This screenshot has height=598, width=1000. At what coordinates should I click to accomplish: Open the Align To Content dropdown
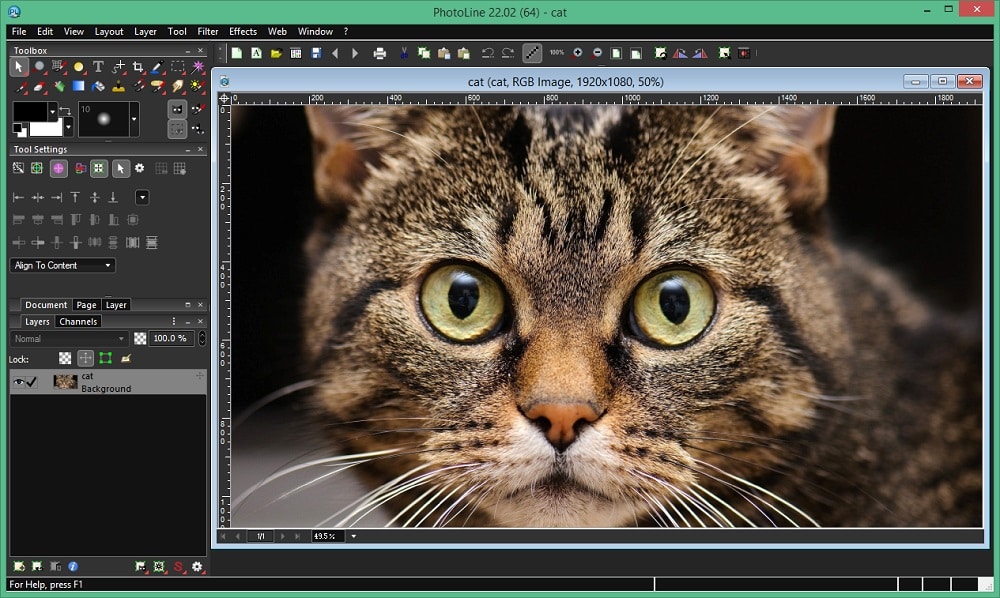(63, 265)
